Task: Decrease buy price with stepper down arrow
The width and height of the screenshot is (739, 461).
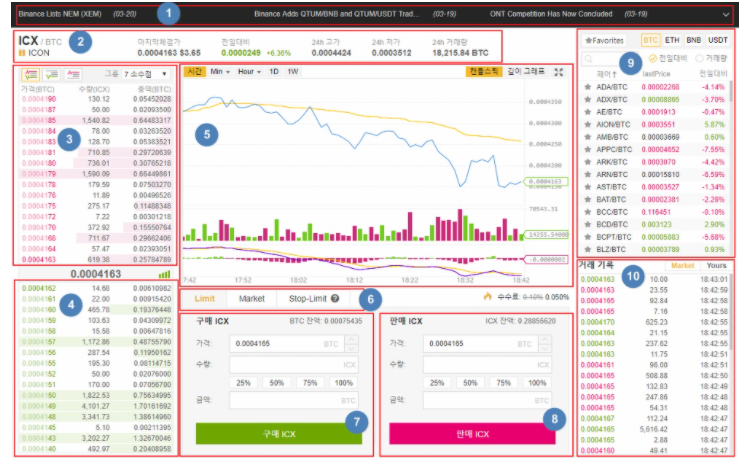Action: pos(352,348)
